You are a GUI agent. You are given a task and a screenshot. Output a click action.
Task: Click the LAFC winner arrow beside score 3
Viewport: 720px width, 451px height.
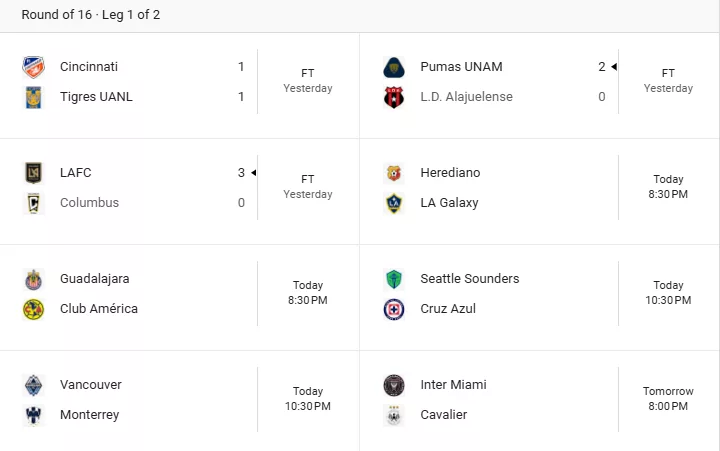pos(253,173)
